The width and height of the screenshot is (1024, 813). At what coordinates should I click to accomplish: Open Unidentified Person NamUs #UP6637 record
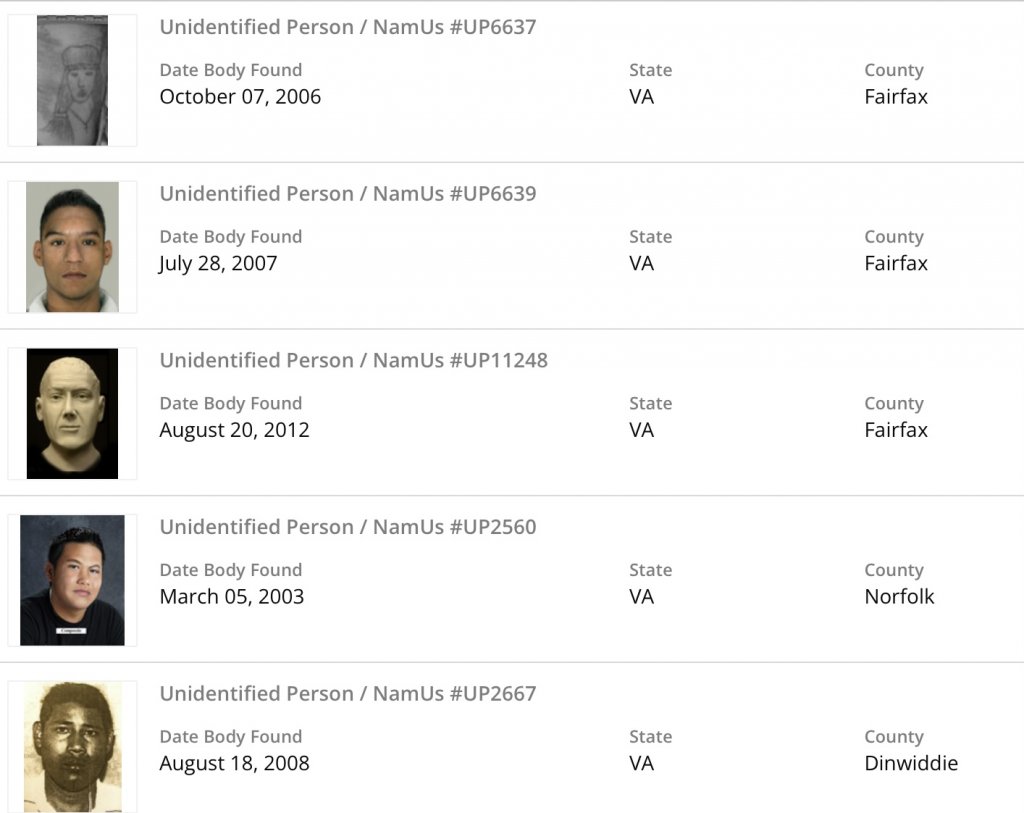coord(348,27)
